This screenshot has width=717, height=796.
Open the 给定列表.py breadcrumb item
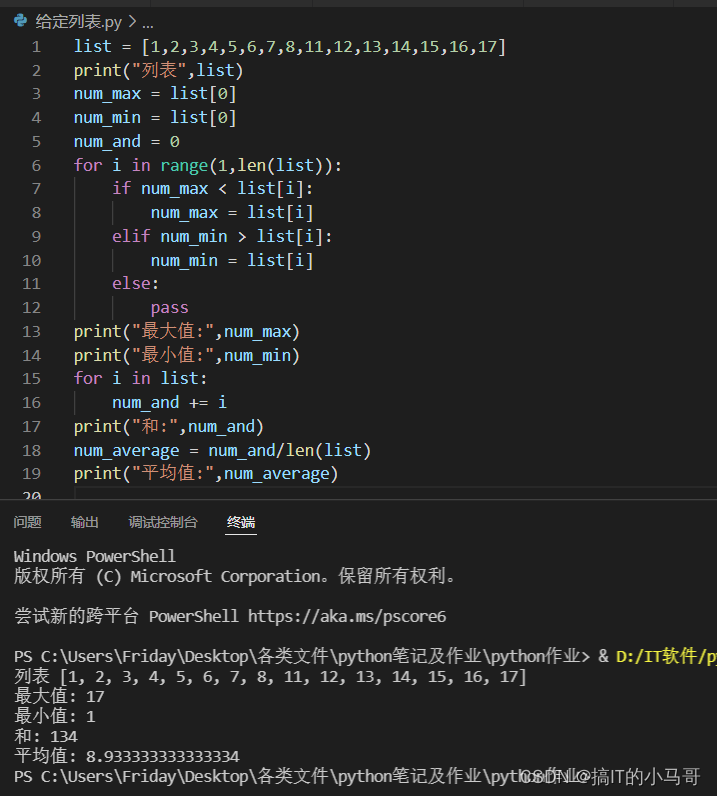tap(79, 22)
